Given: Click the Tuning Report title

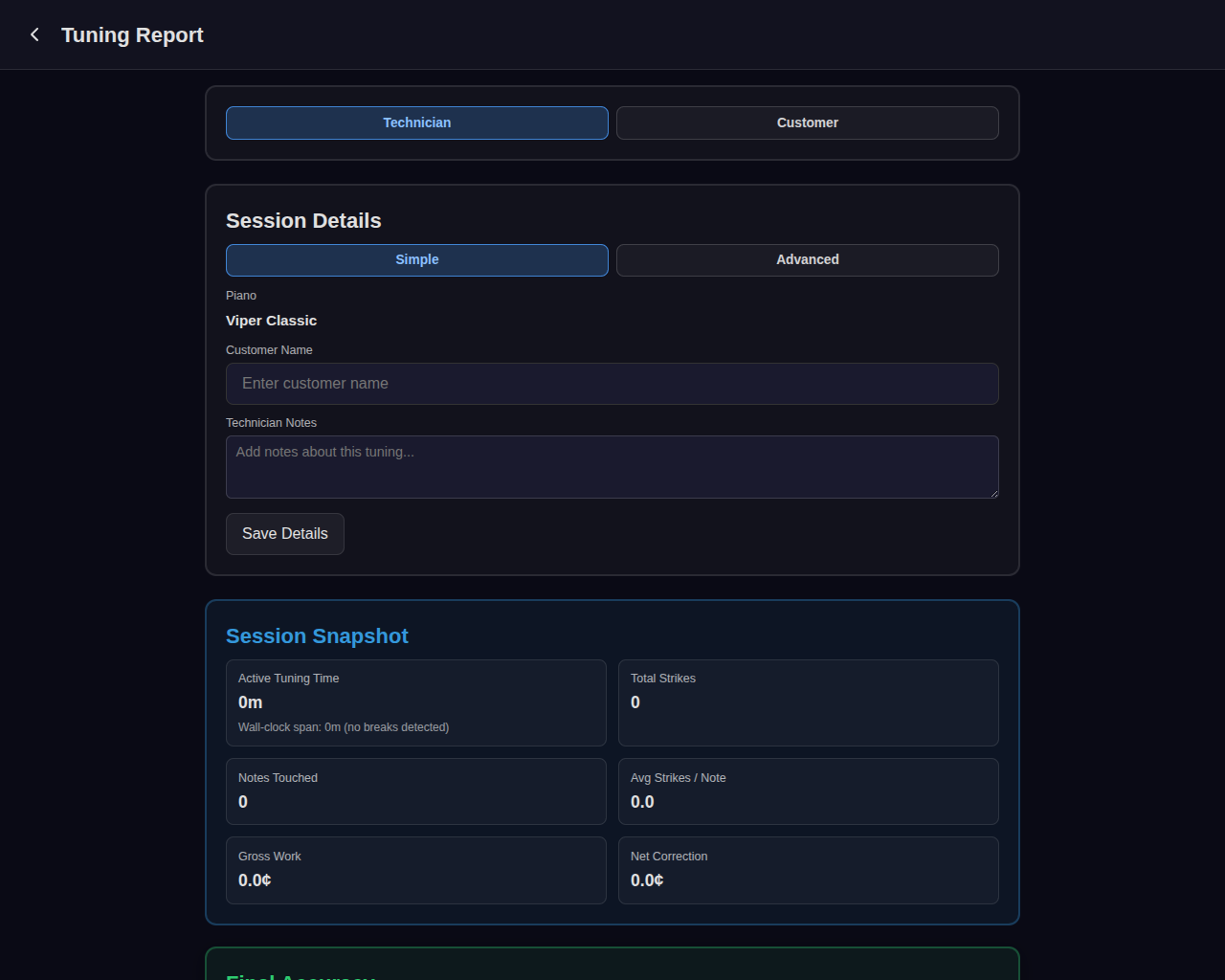Looking at the screenshot, I should [x=132, y=34].
